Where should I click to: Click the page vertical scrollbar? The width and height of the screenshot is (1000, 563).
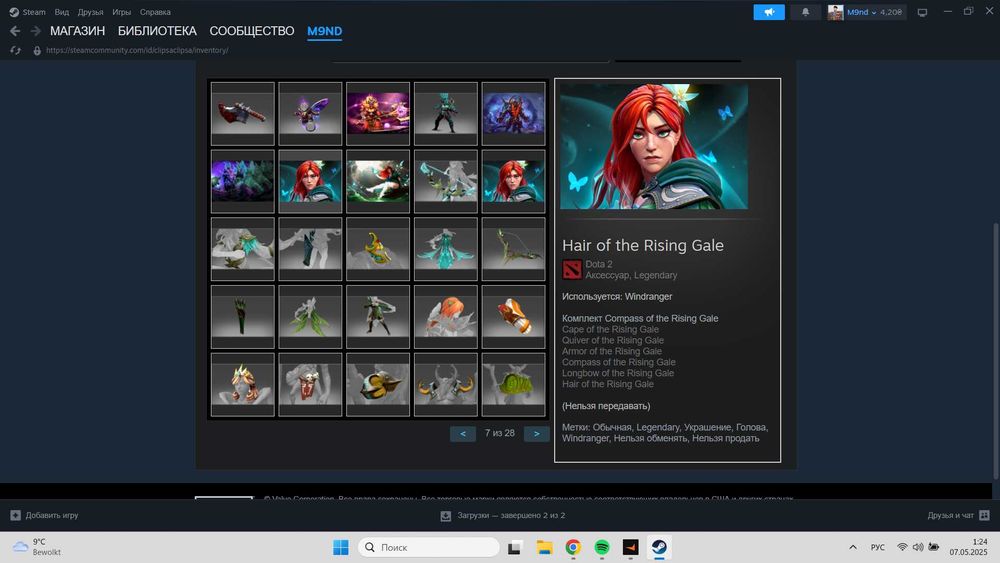(996, 351)
